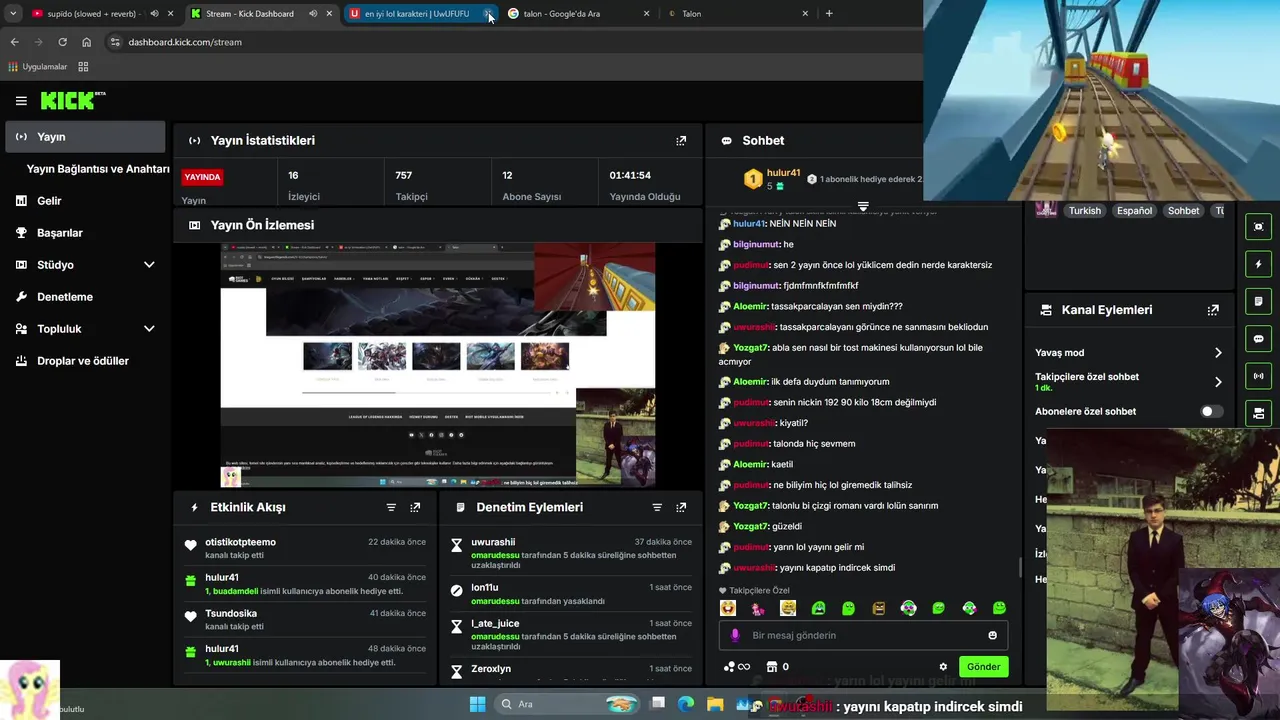The image size is (1280, 720).
Task: Click the Kick logo
Action: [x=72, y=100]
